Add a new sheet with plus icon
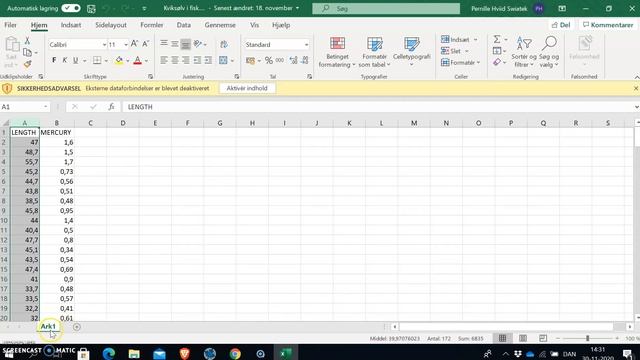The height and width of the screenshot is (360, 640). (x=76, y=327)
